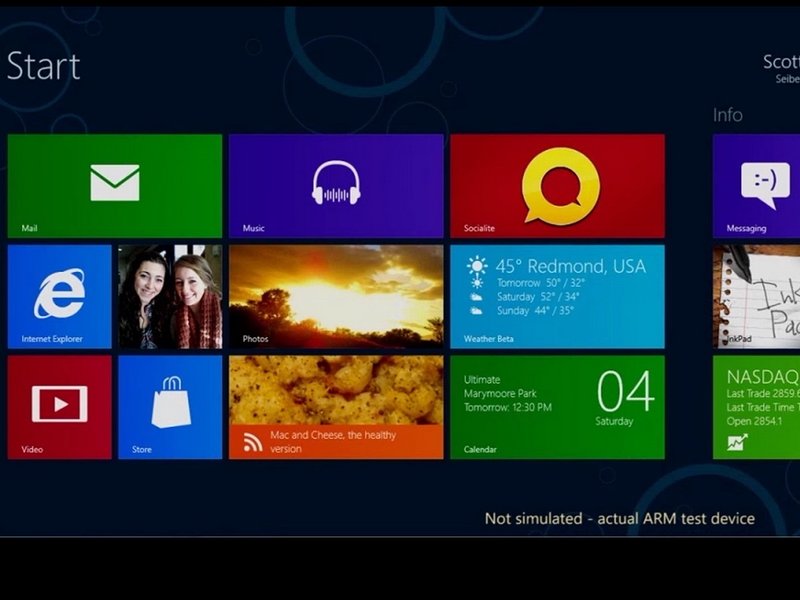The image size is (800, 600).
Task: Click 'Ultimate Marymoore Park' calendar event
Action: tap(500, 386)
